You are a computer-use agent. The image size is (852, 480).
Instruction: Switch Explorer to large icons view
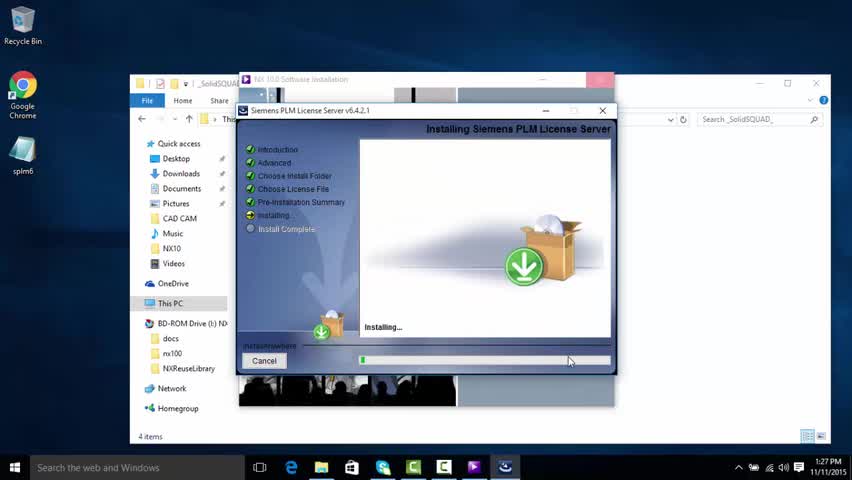[x=821, y=436]
